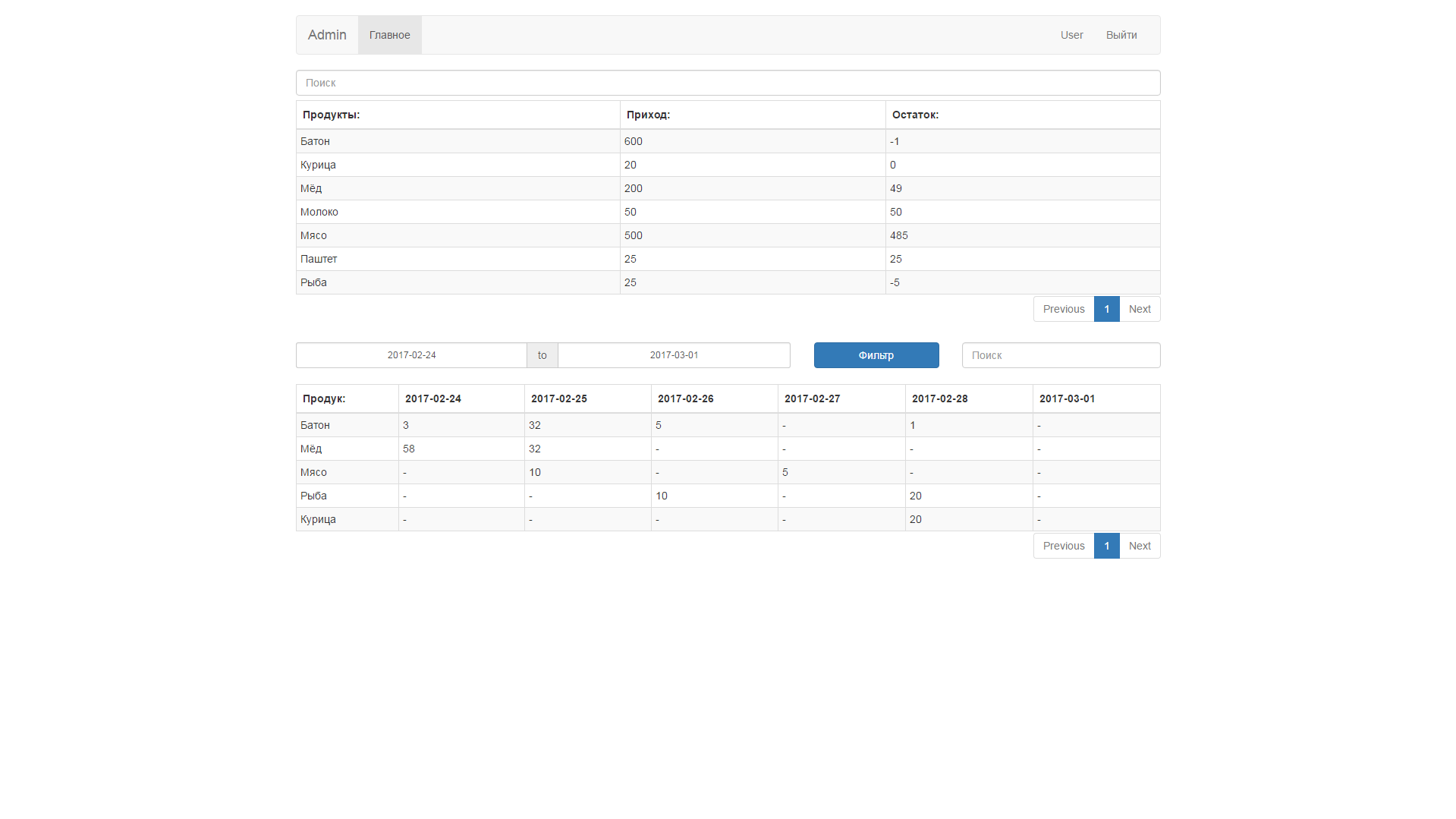The height and width of the screenshot is (819, 1456).
Task: Select Мёд in the lower date table
Action: point(311,449)
